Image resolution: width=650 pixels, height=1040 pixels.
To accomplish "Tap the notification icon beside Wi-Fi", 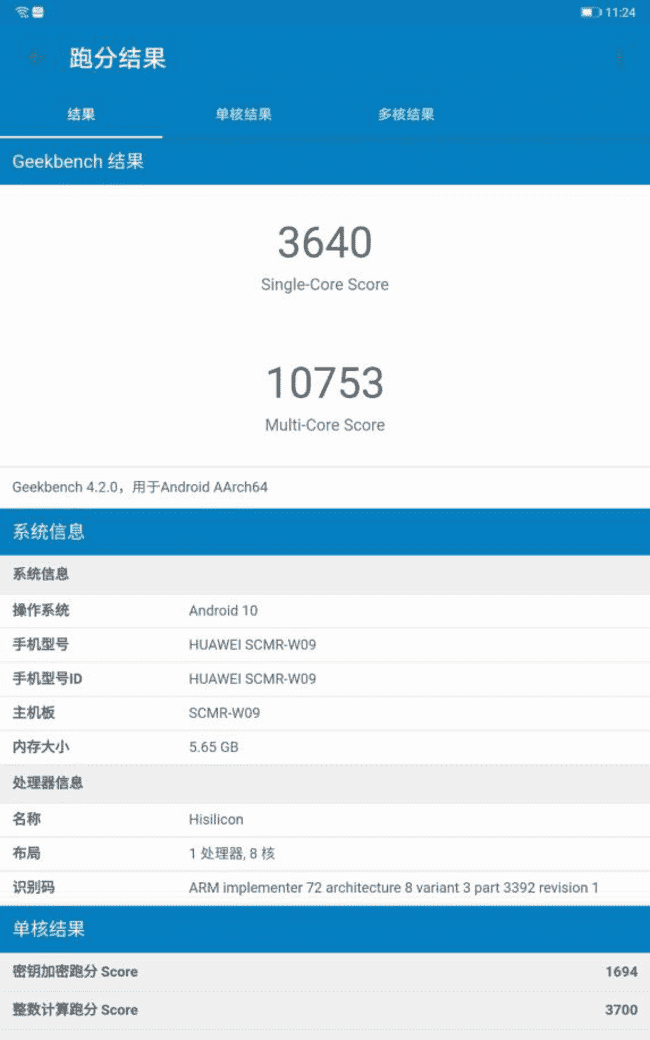I will point(38,12).
